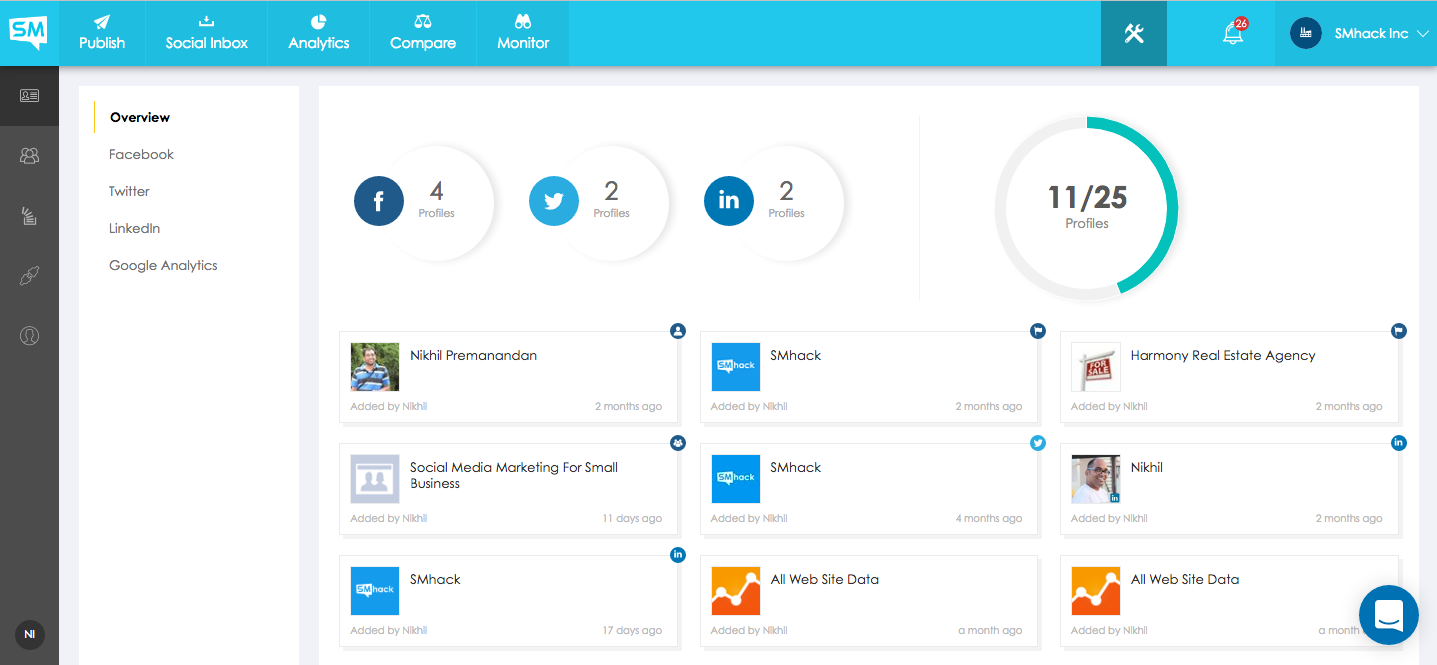
Task: Click the rocket sidebar icon
Action: point(29,276)
